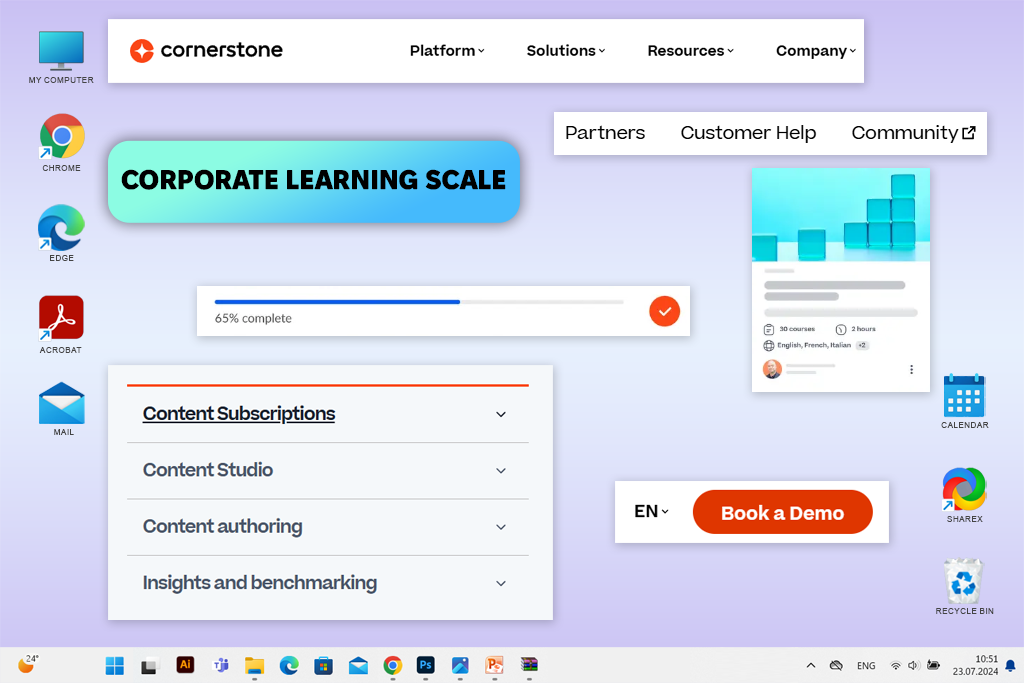Open the Photos app in taskbar

(460, 665)
